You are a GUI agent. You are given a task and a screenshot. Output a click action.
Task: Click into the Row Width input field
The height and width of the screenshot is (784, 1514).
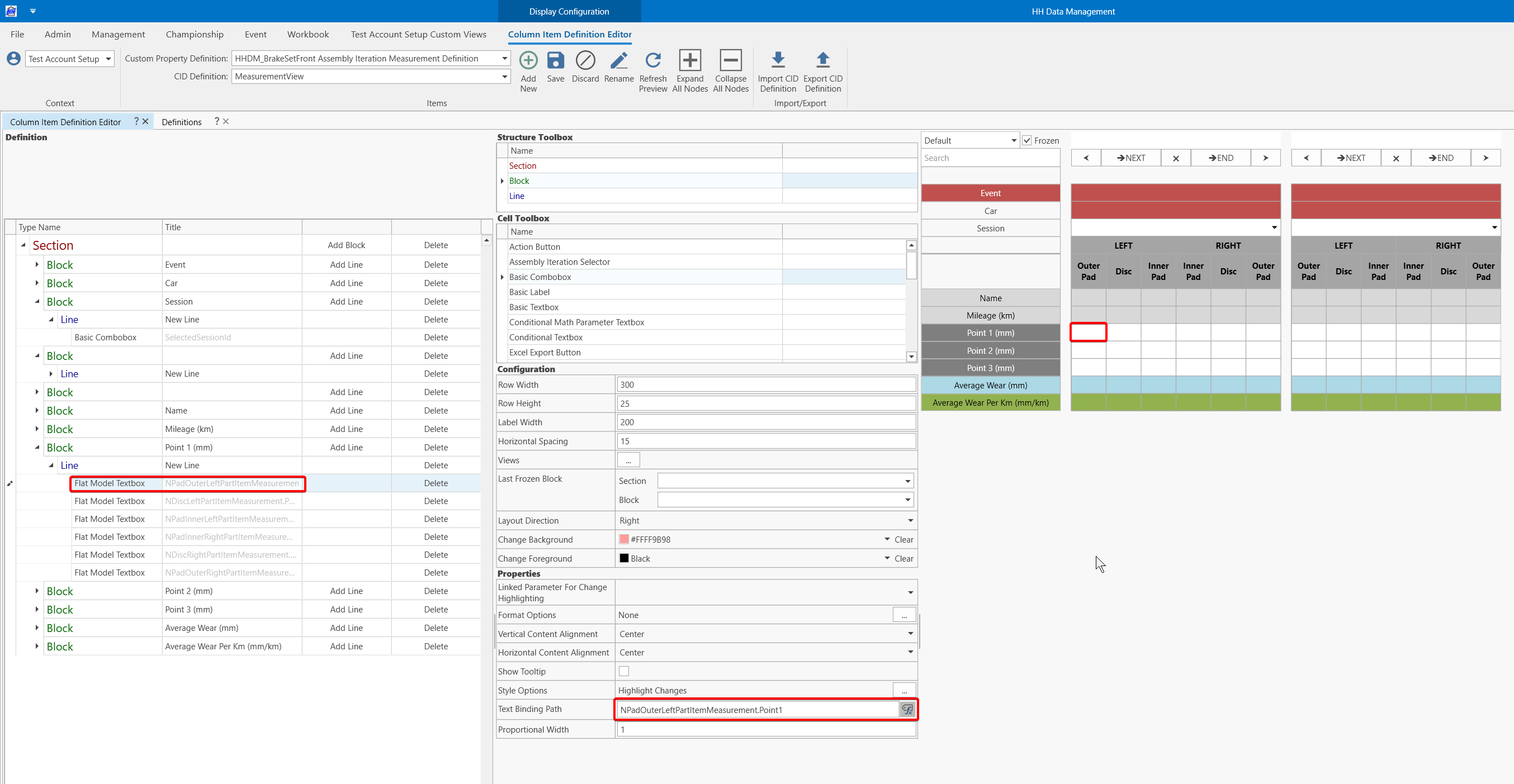point(765,384)
